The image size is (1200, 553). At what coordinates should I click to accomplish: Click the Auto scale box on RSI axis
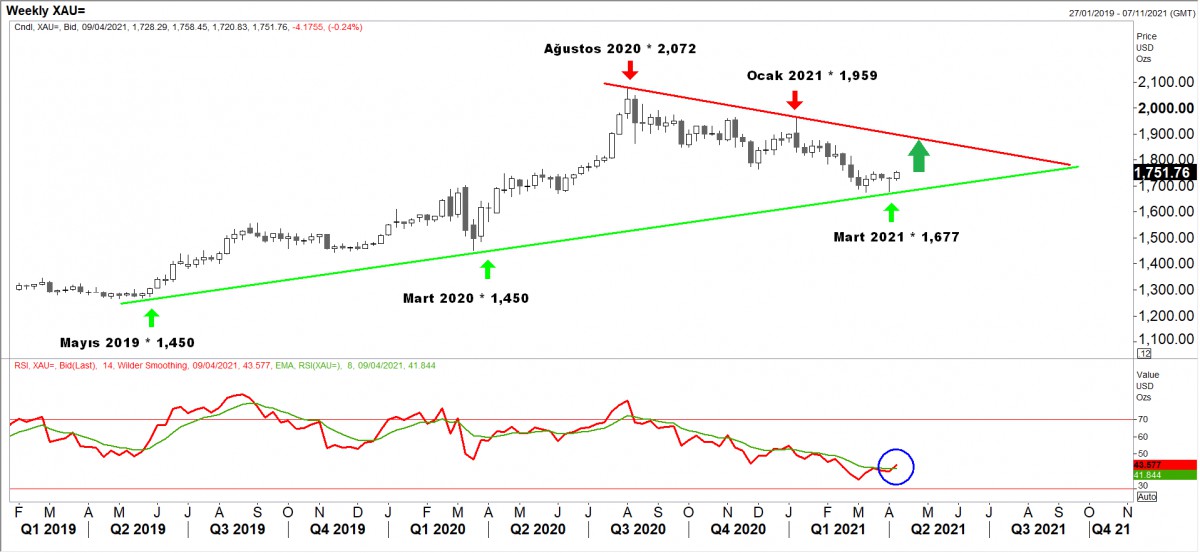[x=1147, y=496]
